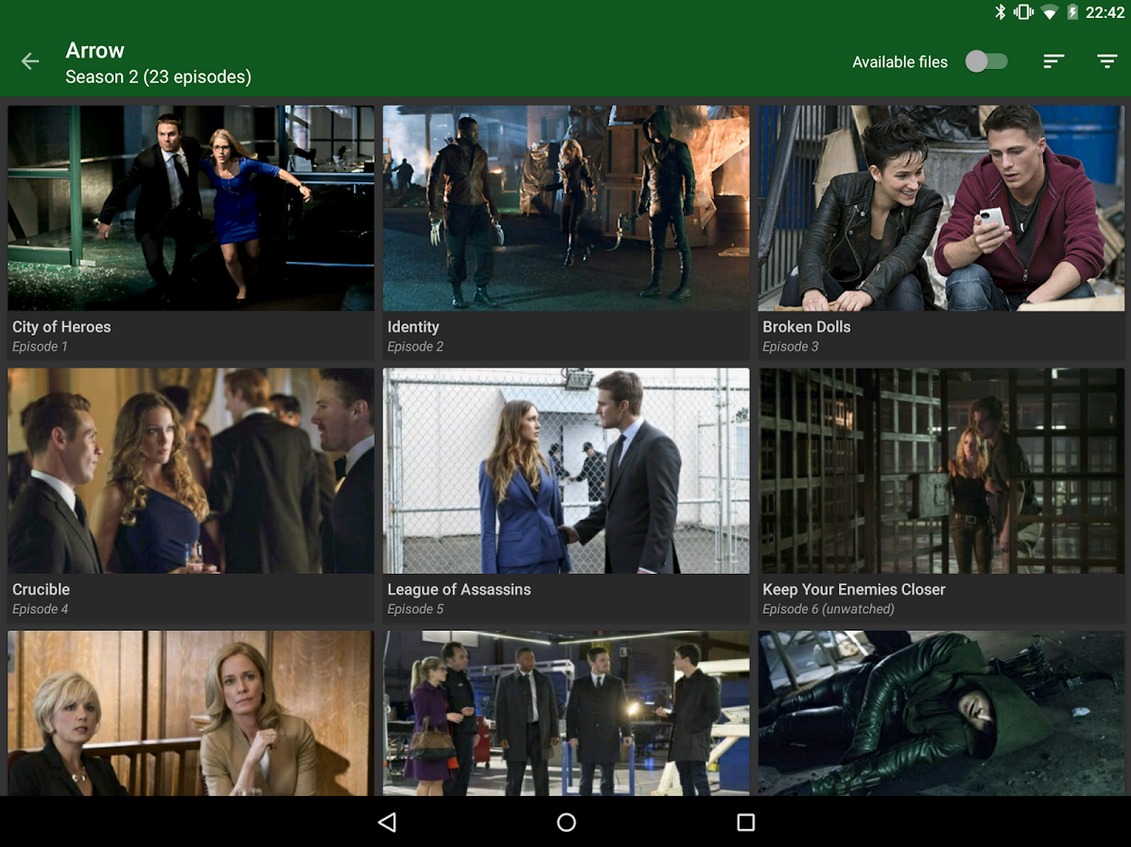1131x847 pixels.
Task: Open the filter options icon
Action: (1106, 61)
